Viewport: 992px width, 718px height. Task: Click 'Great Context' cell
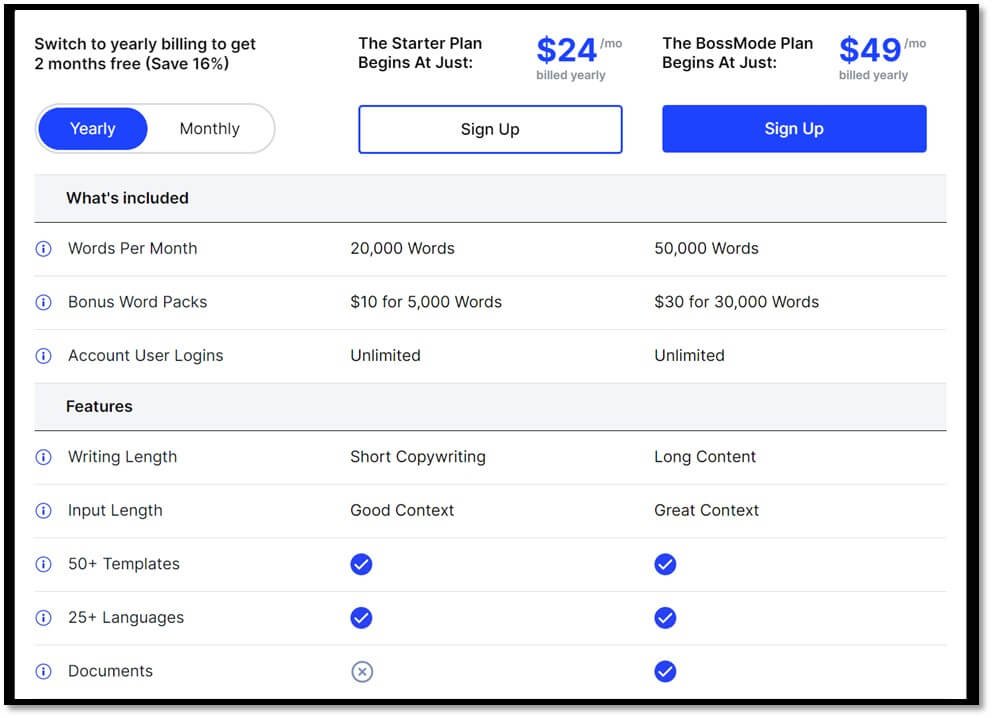coord(706,511)
